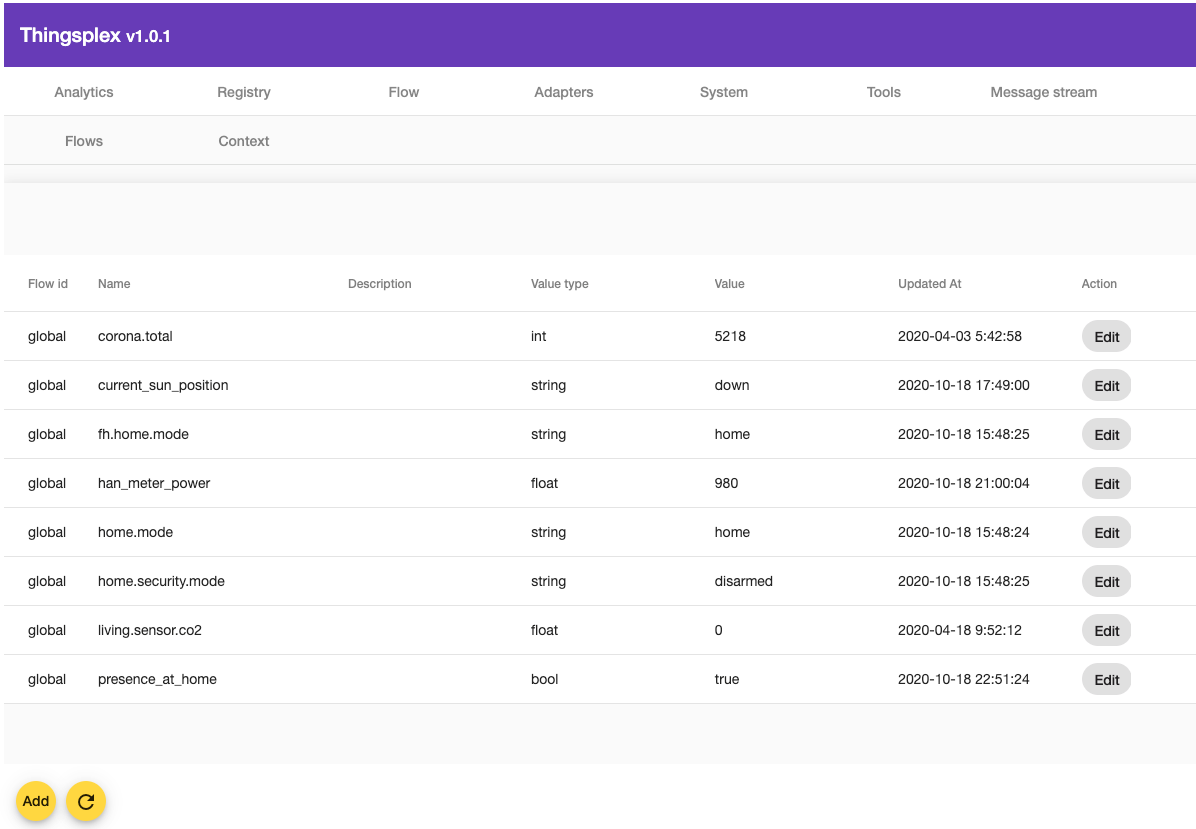Screen dimensions: 1196x829
Task: Click the 'float' type of living.sensor.co2
Action: click(545, 630)
